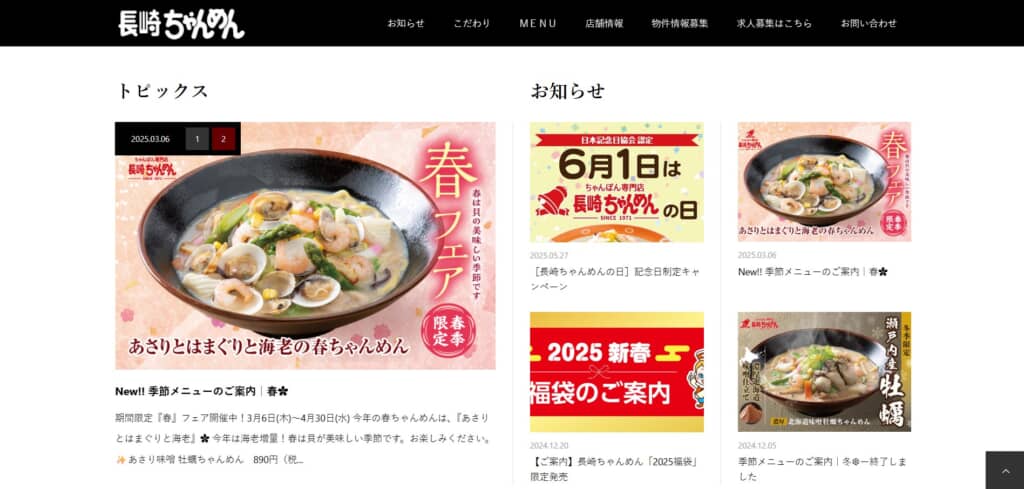
Task: Open 求人募集はこちら link
Action: [775, 24]
